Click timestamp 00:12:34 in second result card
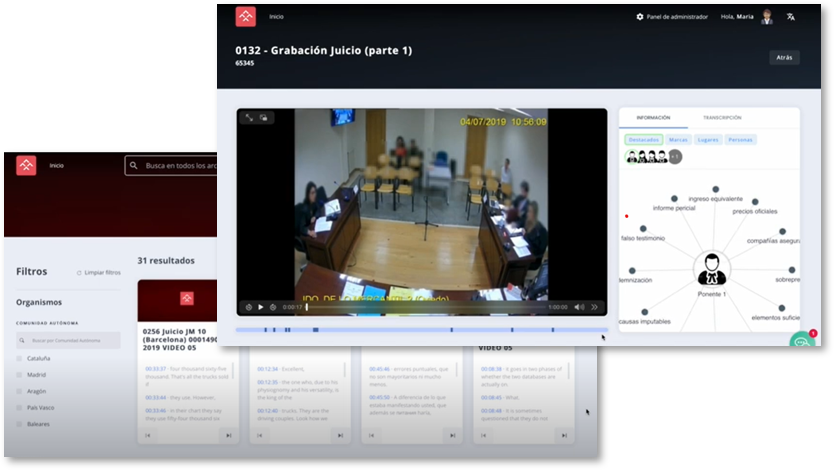 click(268, 368)
